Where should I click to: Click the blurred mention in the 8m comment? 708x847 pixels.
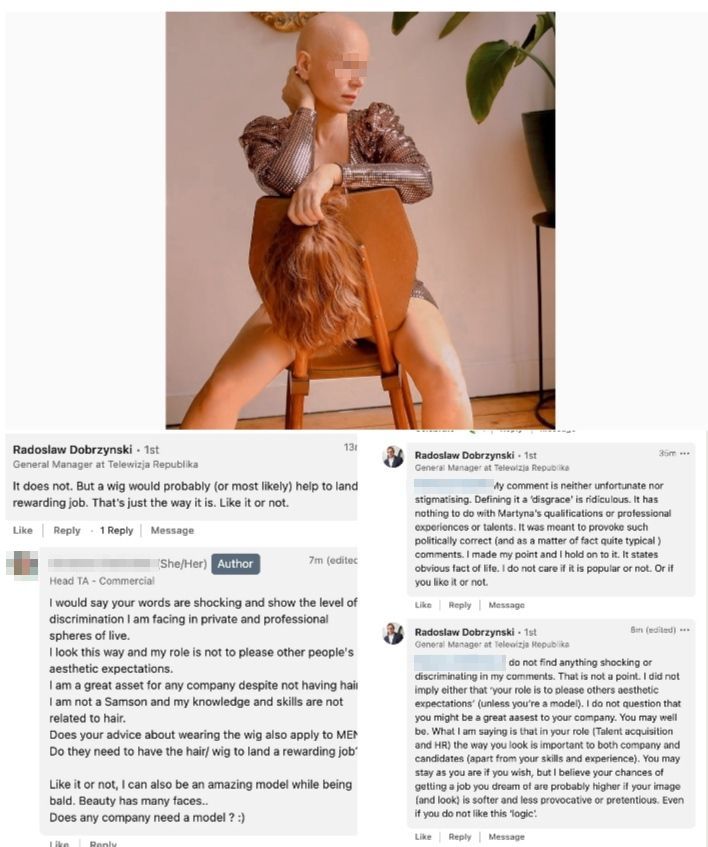click(x=460, y=662)
